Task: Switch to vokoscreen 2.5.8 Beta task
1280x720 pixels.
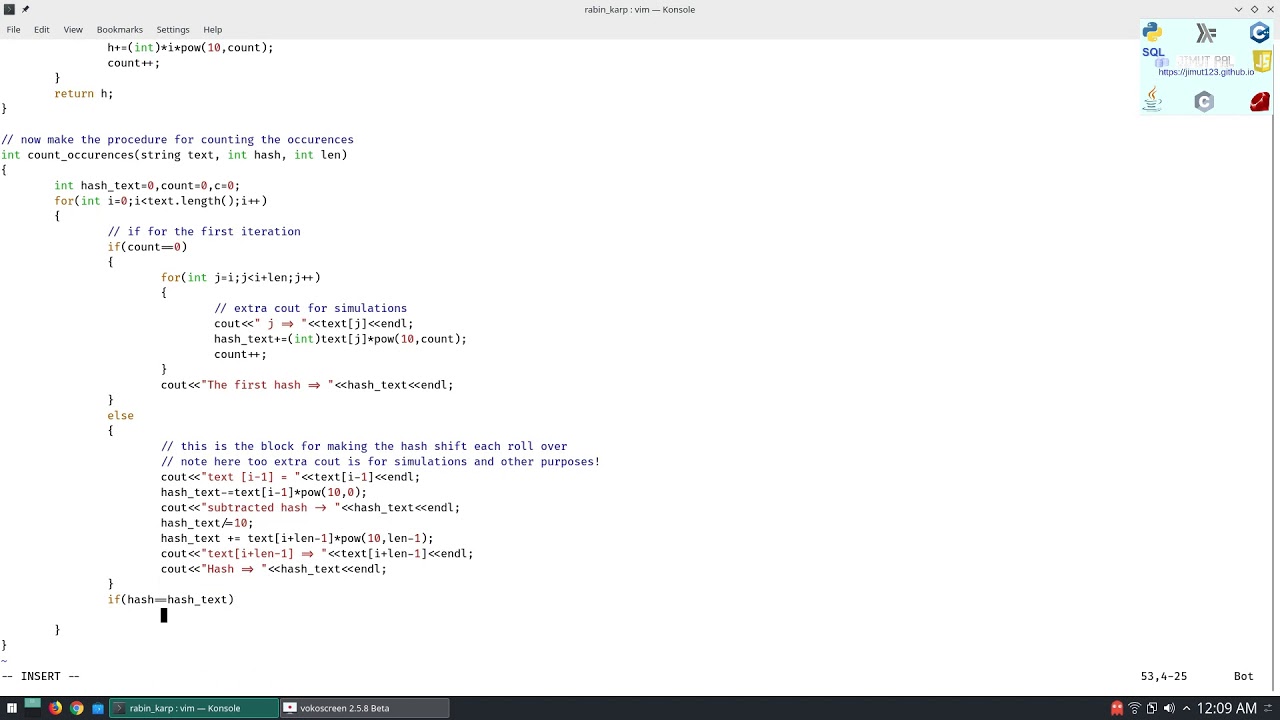Action: 364,708
